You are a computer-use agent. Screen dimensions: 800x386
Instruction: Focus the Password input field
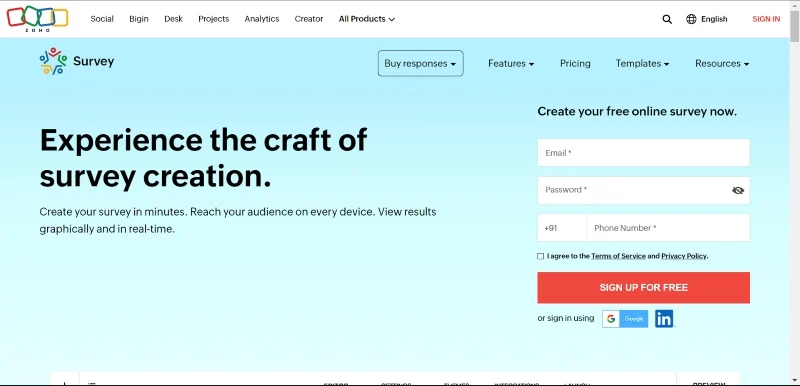[x=643, y=190]
